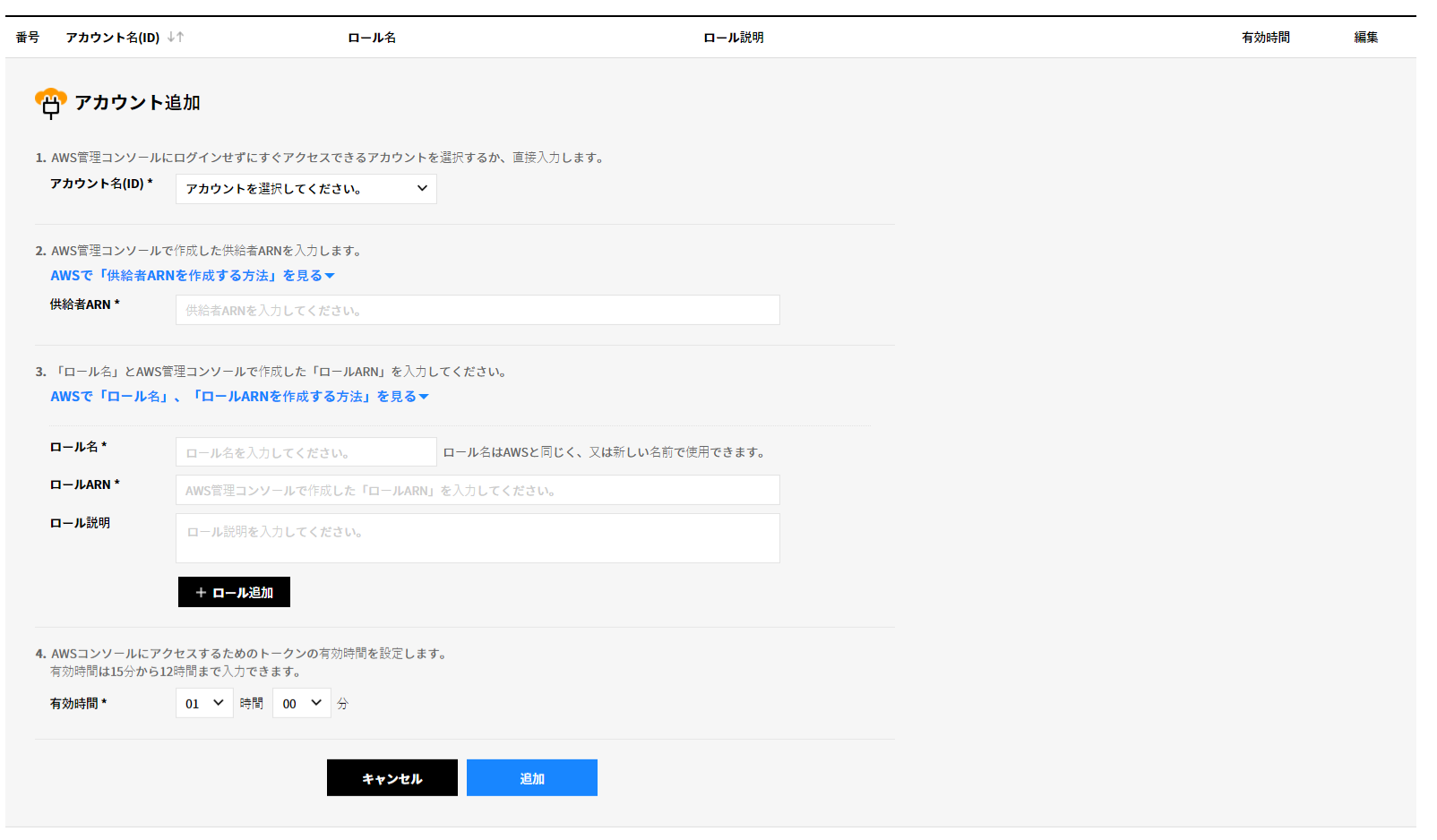Click the 有効時間 column header
The height and width of the screenshot is (840, 1437).
(1265, 38)
